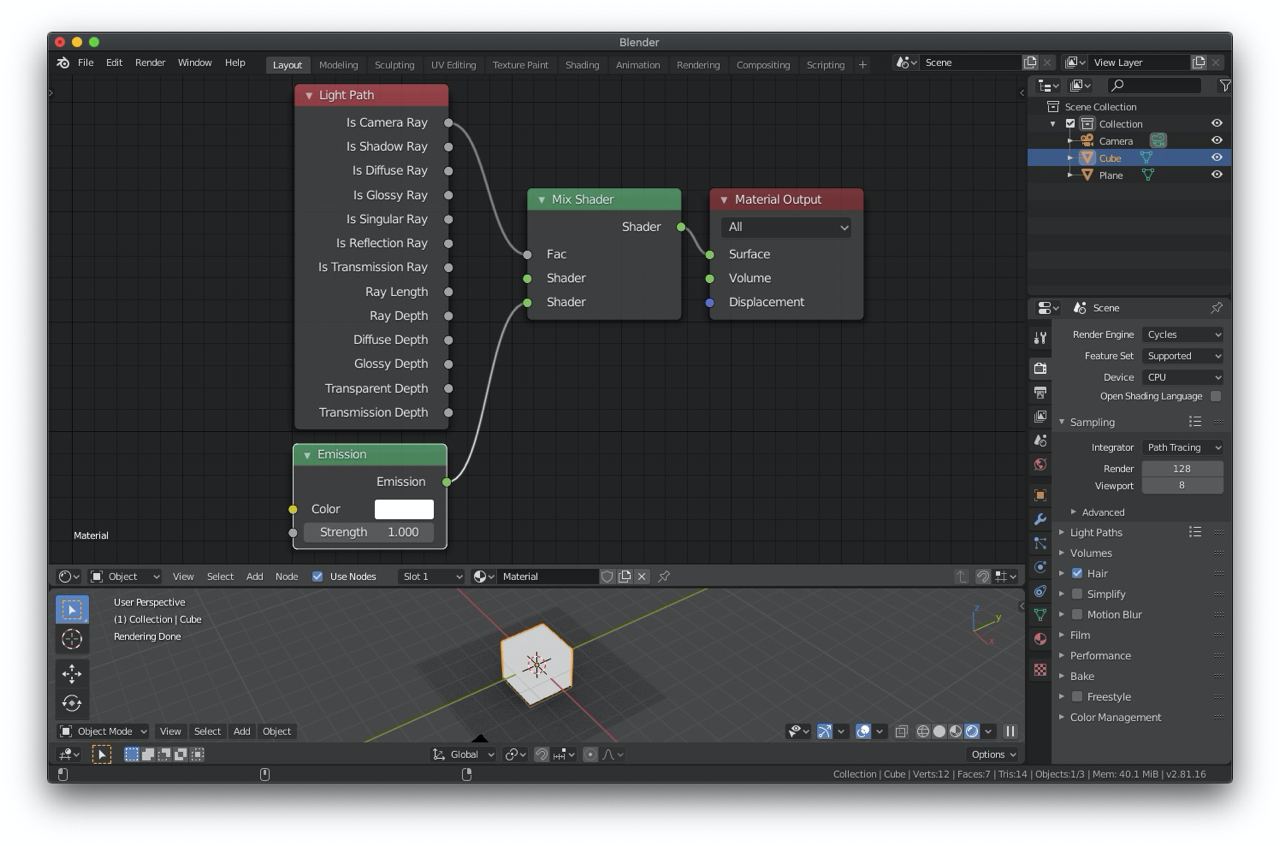
Task: Open the View Layer properties tab
Action: 1040,417
